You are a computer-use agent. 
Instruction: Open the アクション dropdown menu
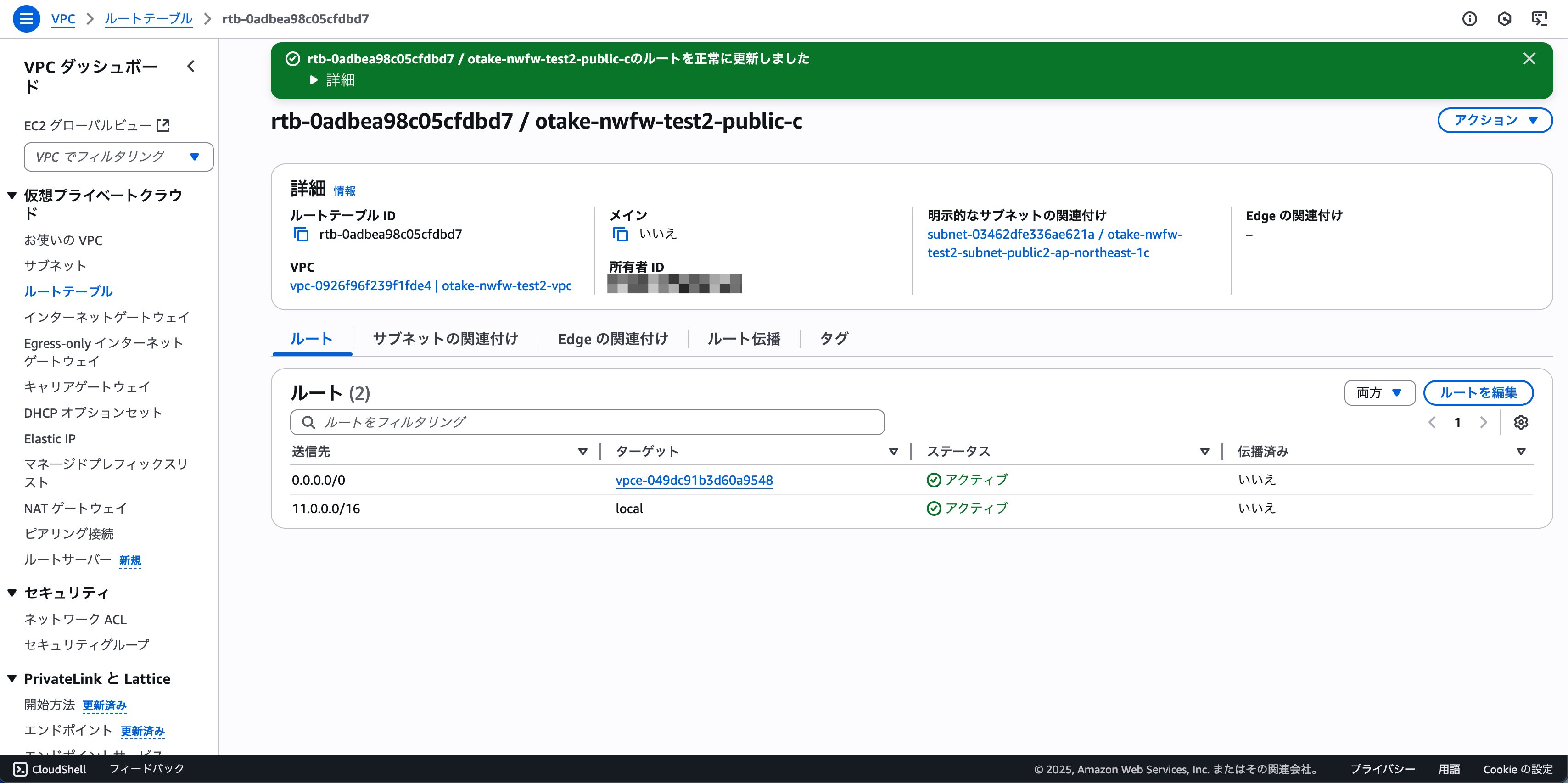point(1495,120)
